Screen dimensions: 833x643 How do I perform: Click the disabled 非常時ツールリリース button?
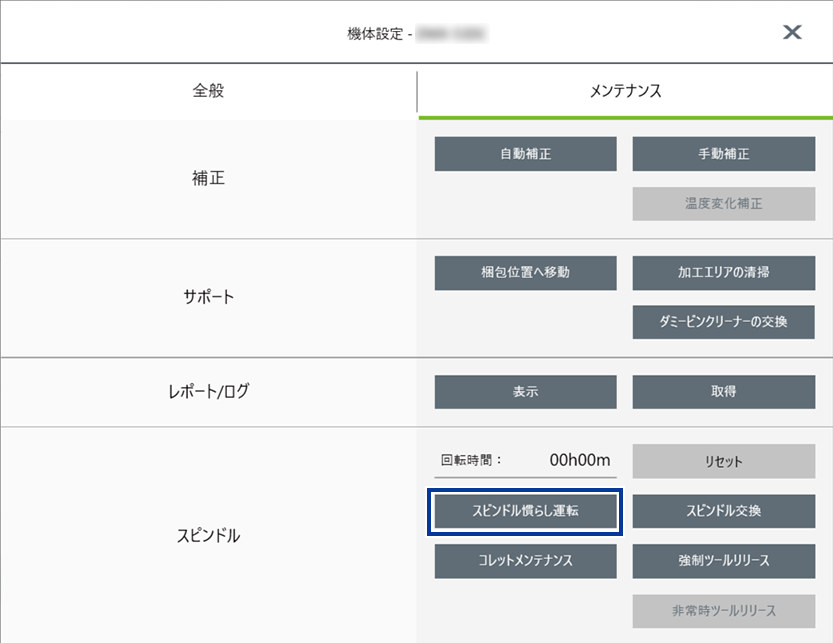tap(724, 611)
